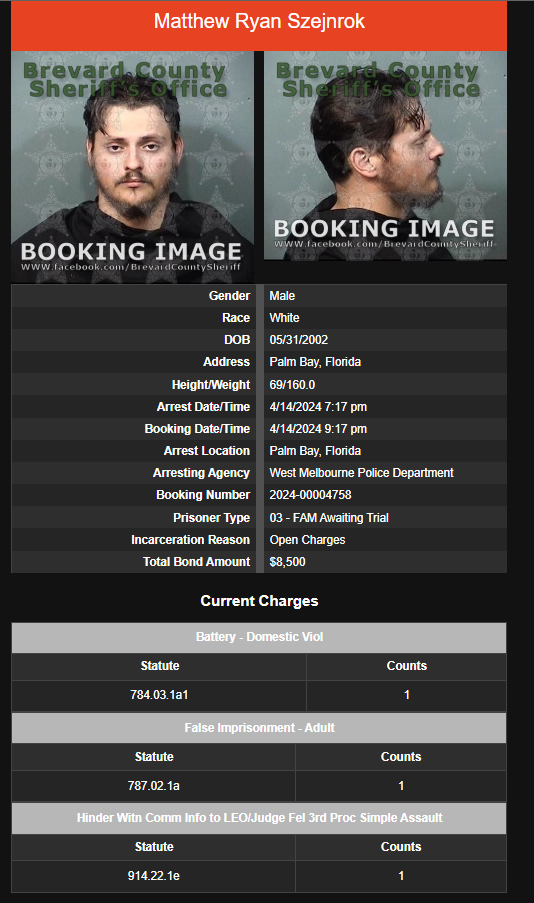
Task: Select the 'Incarceration Reason' label
Action: (190, 540)
